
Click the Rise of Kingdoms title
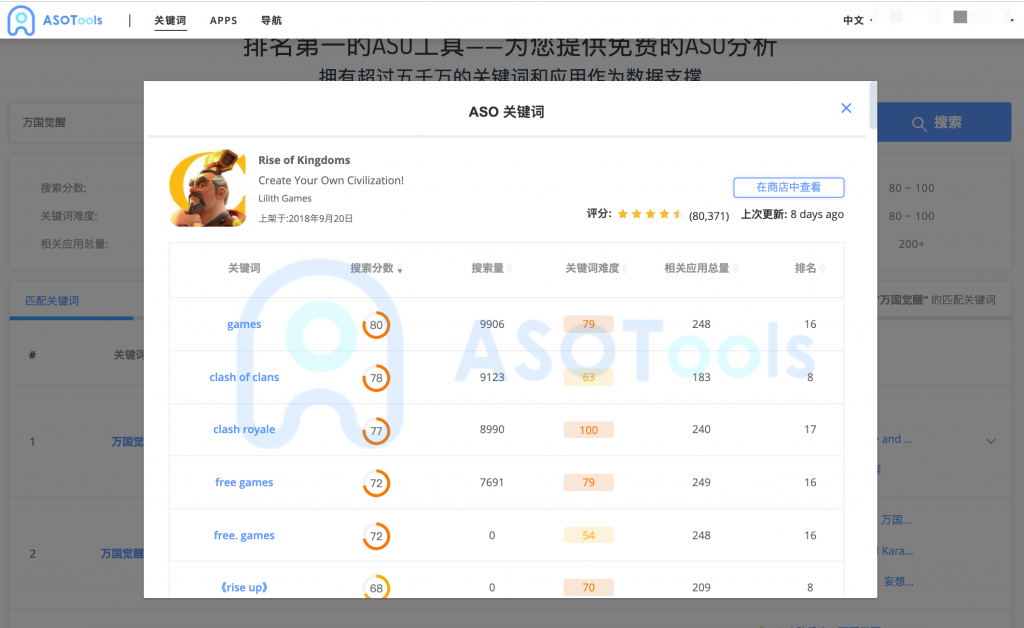coord(304,160)
